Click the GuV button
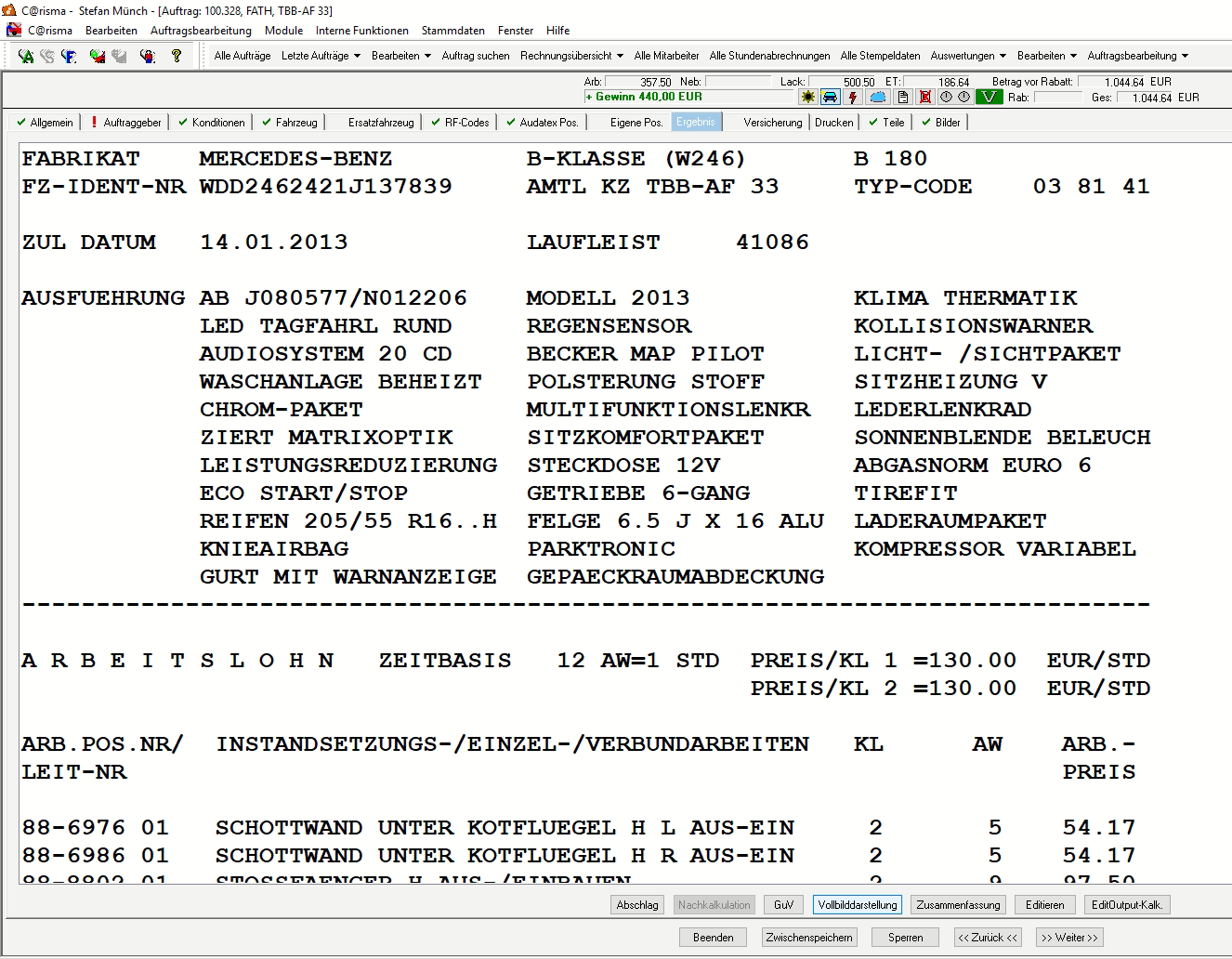Screen dimensions: 1232x959 (783, 905)
